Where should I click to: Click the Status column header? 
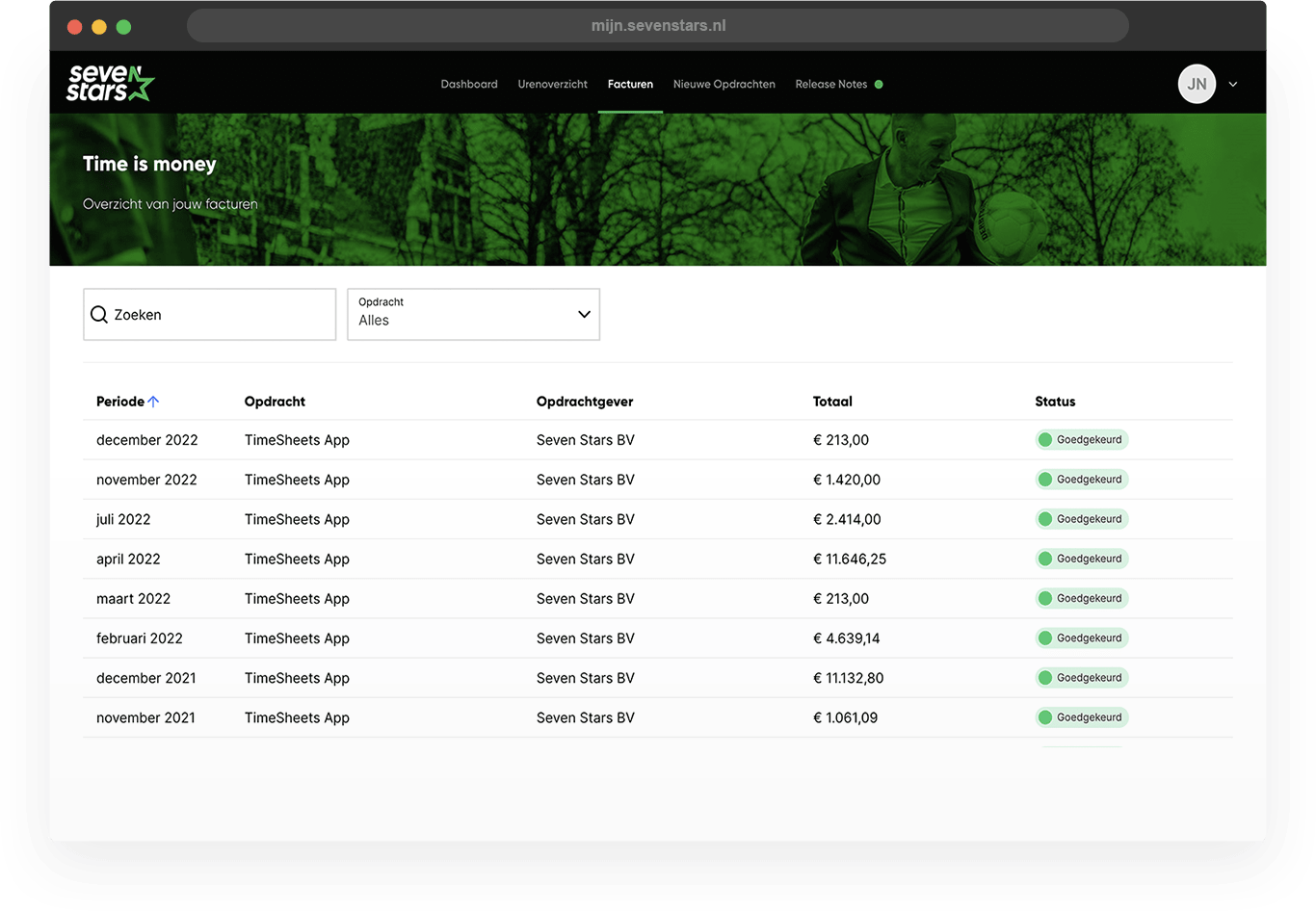pyautogui.click(x=1055, y=402)
